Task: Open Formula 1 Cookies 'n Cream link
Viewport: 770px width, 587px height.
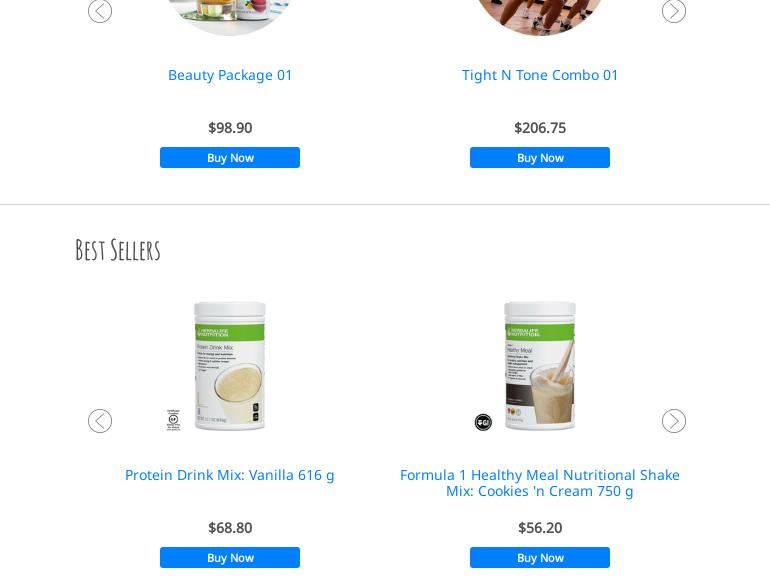Action: click(x=540, y=483)
